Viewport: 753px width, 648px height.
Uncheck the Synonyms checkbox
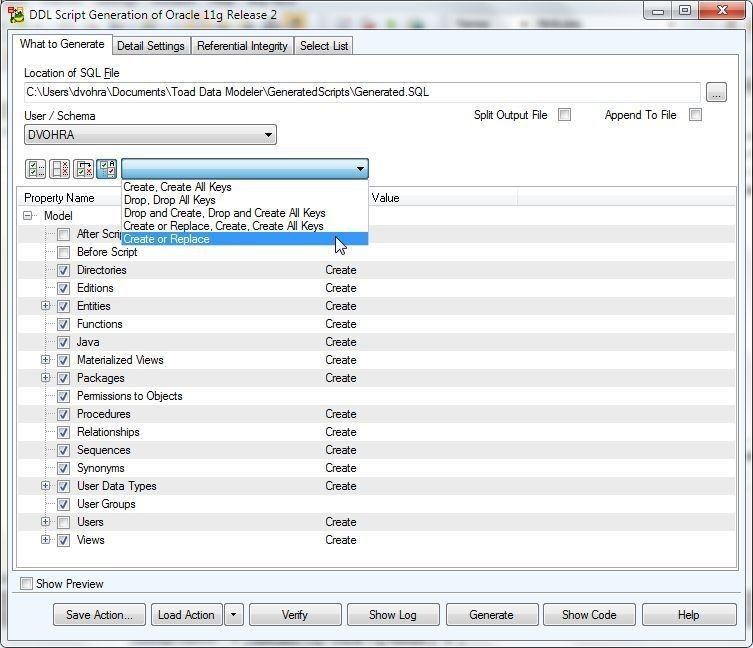pyautogui.click(x=63, y=468)
